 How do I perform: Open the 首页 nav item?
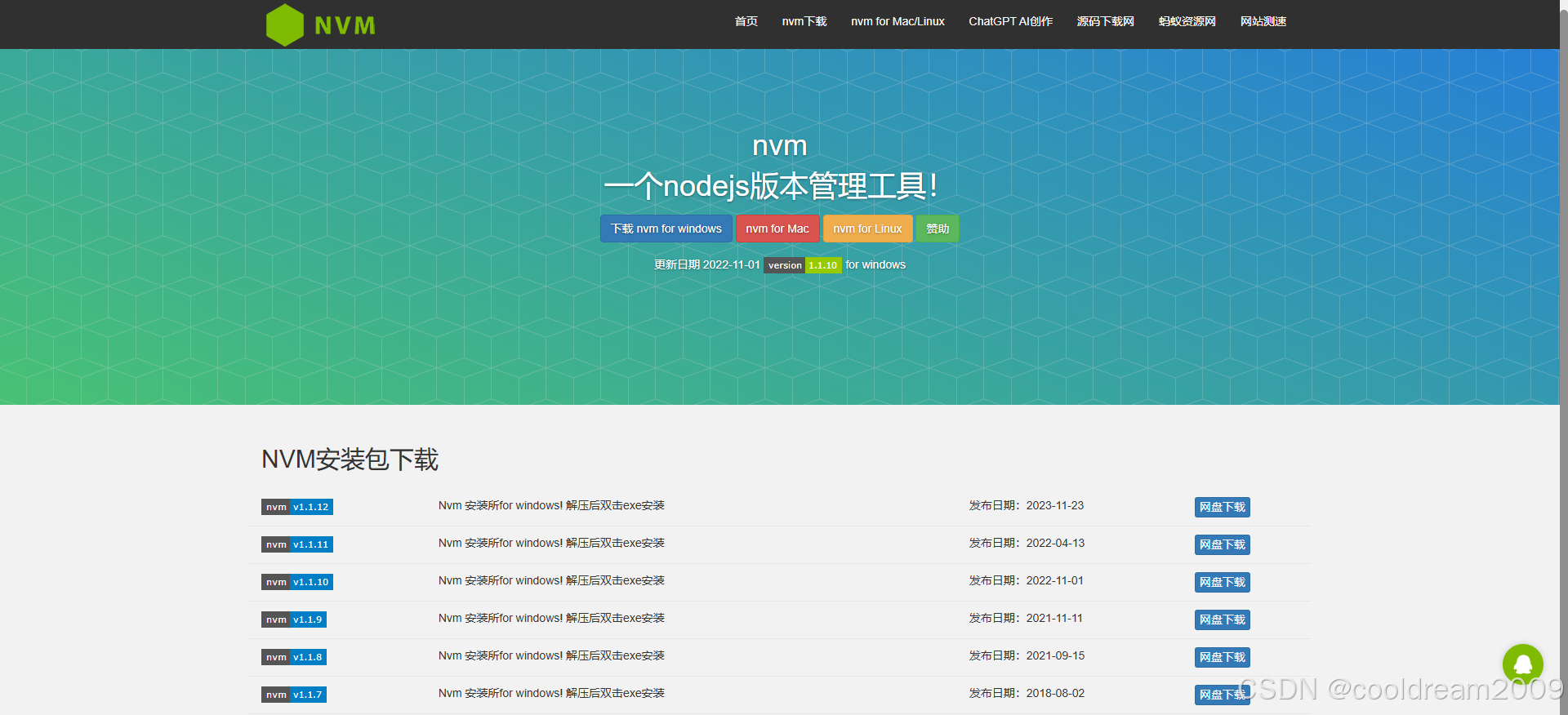[746, 21]
